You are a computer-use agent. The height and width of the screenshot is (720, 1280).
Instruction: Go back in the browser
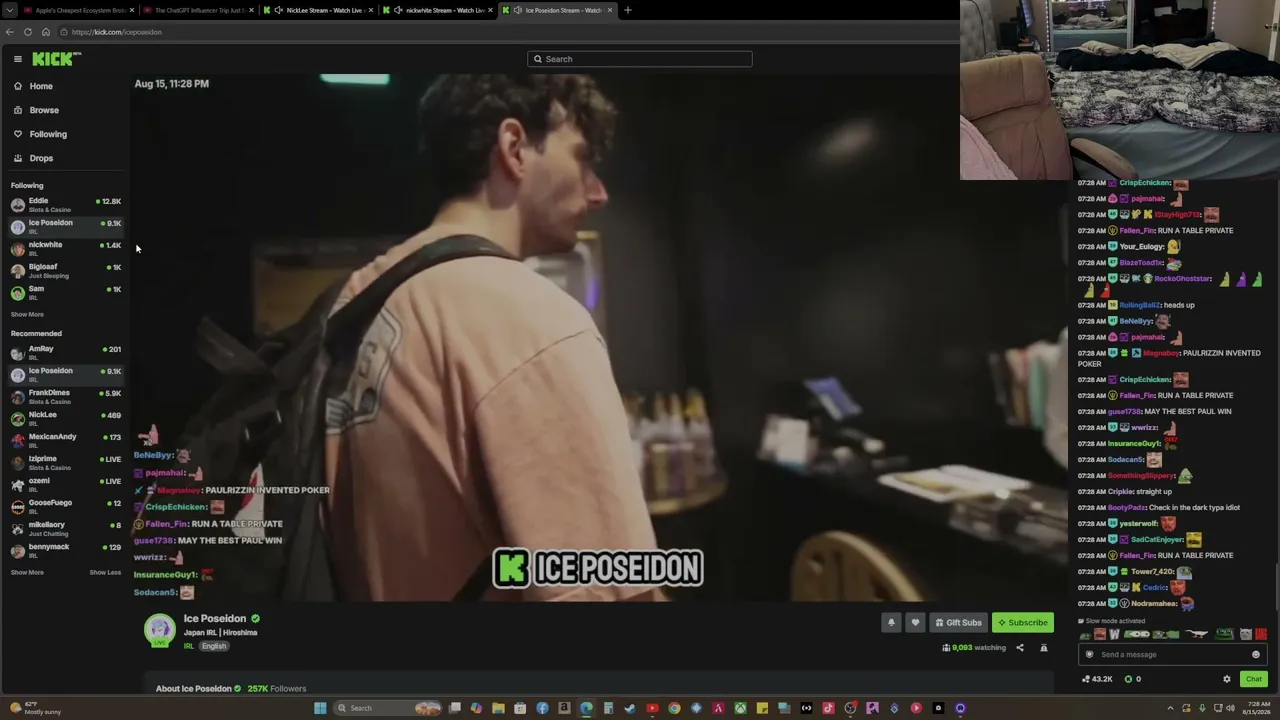point(10,32)
